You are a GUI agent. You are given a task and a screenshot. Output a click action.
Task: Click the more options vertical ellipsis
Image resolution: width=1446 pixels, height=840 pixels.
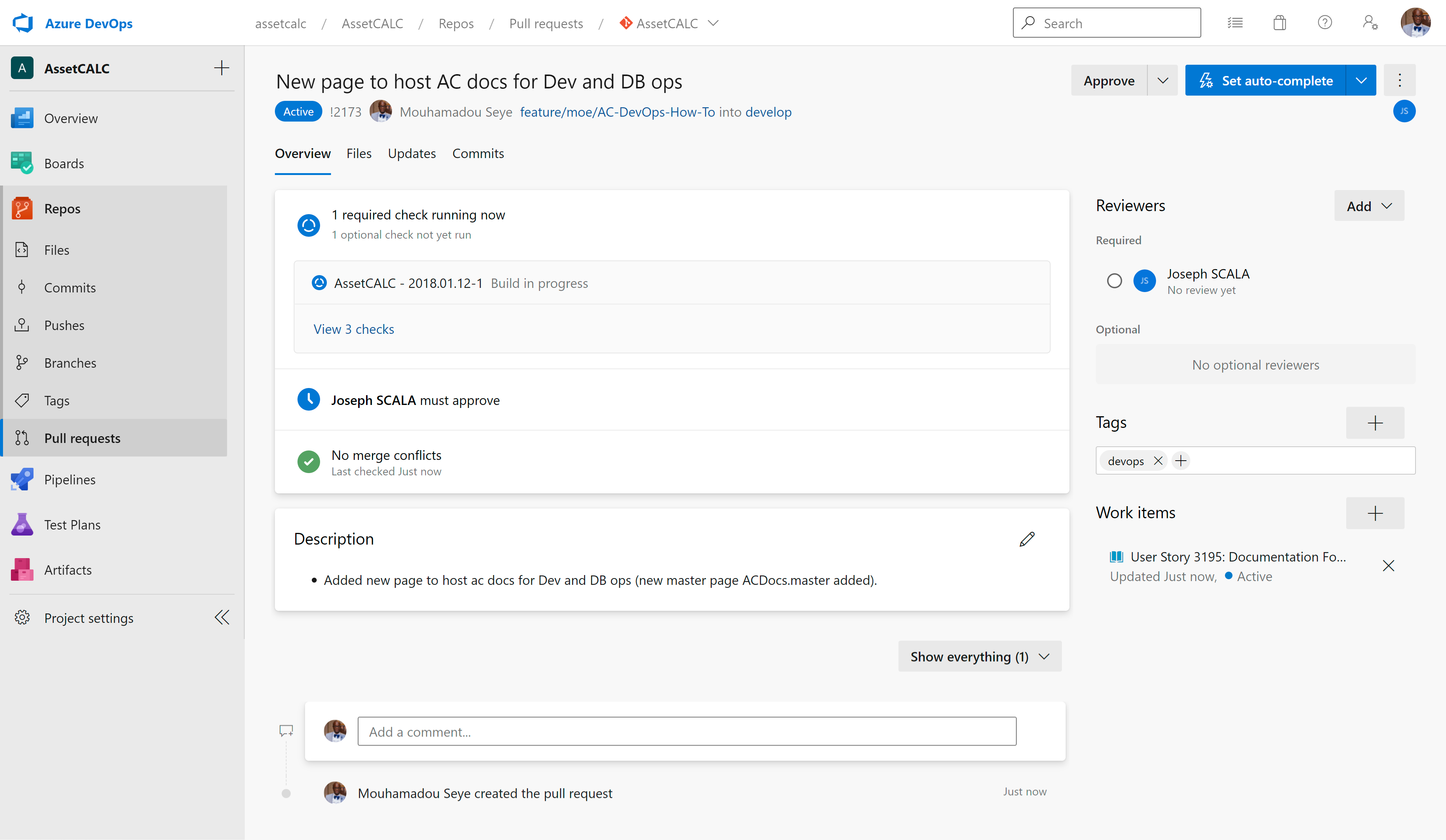click(1400, 80)
